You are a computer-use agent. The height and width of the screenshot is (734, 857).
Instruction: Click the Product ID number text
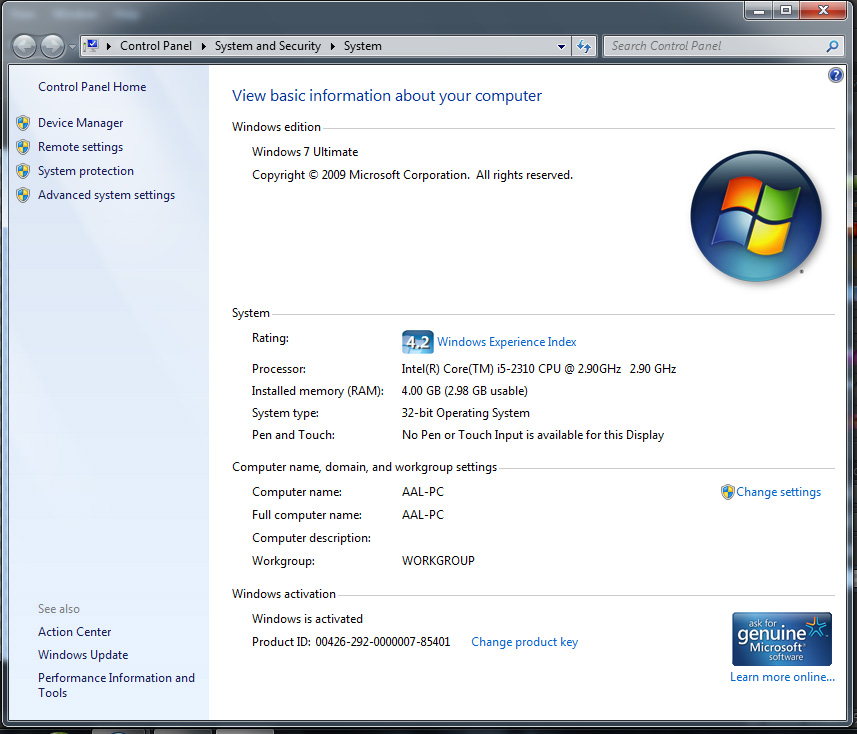click(x=383, y=642)
